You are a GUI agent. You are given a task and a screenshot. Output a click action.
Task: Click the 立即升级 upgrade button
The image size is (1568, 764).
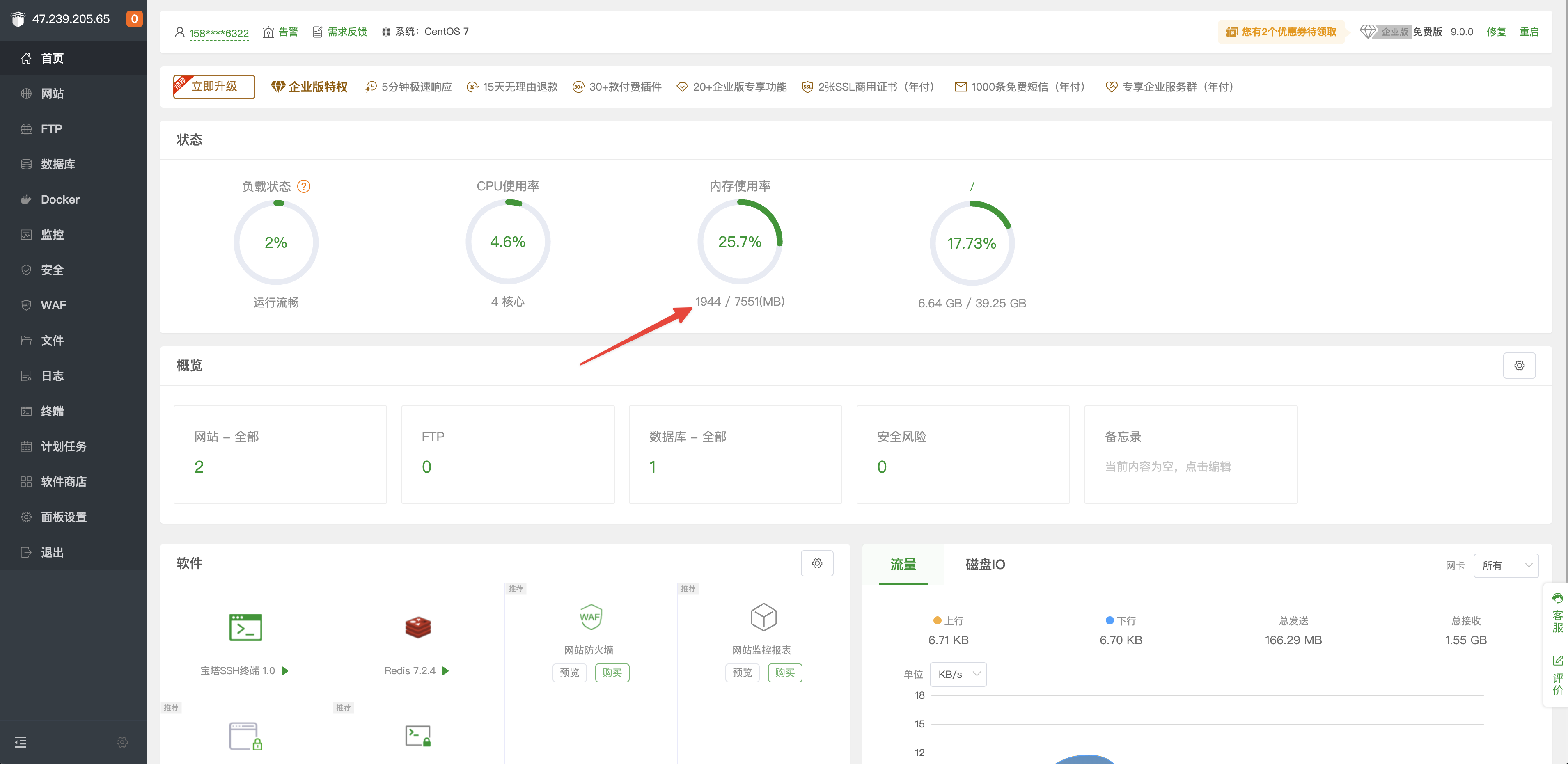click(x=214, y=87)
